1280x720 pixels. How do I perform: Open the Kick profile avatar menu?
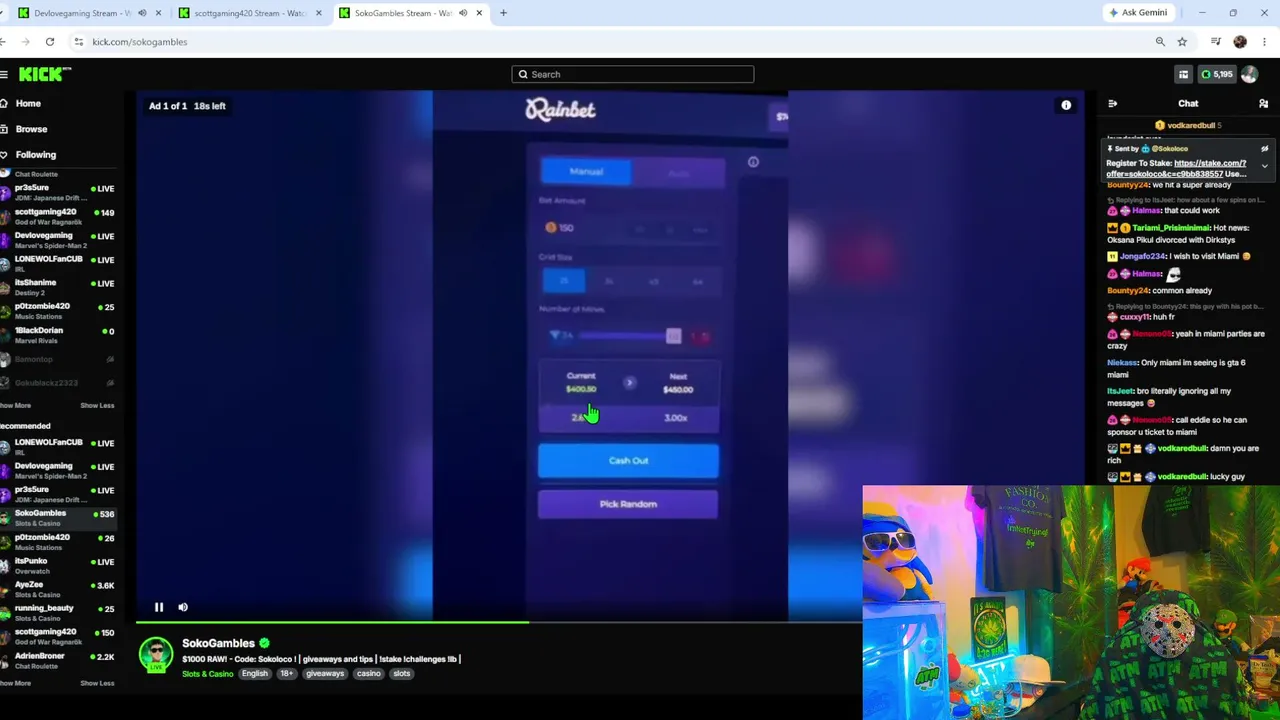pyautogui.click(x=1249, y=74)
